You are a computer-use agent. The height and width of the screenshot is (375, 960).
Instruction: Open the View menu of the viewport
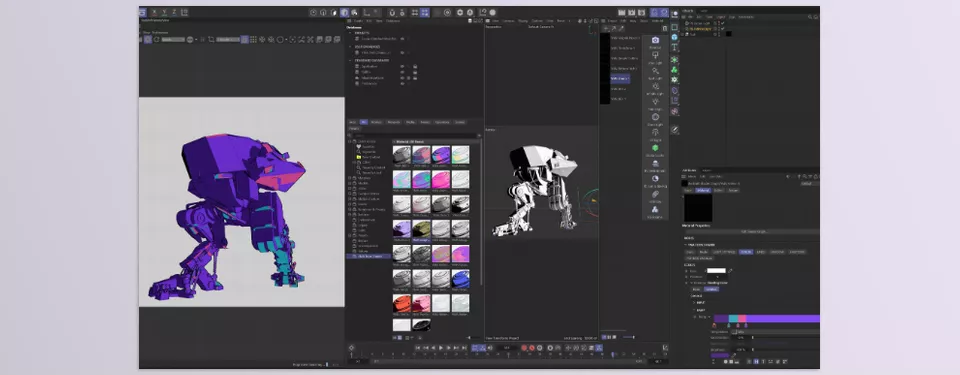(x=495, y=21)
